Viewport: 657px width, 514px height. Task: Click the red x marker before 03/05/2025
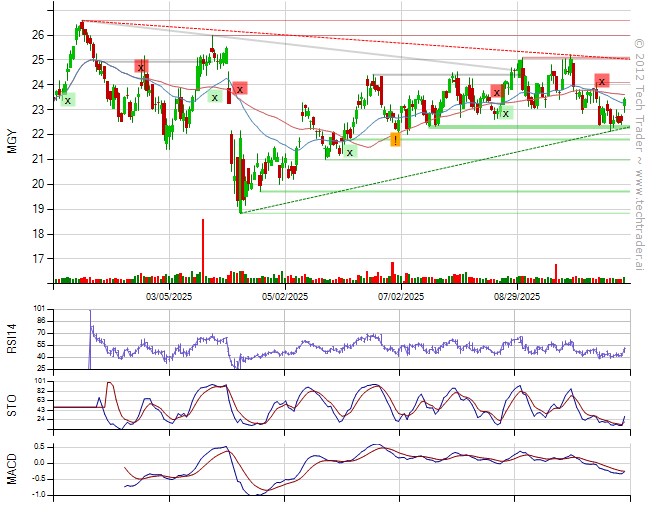tap(142, 67)
